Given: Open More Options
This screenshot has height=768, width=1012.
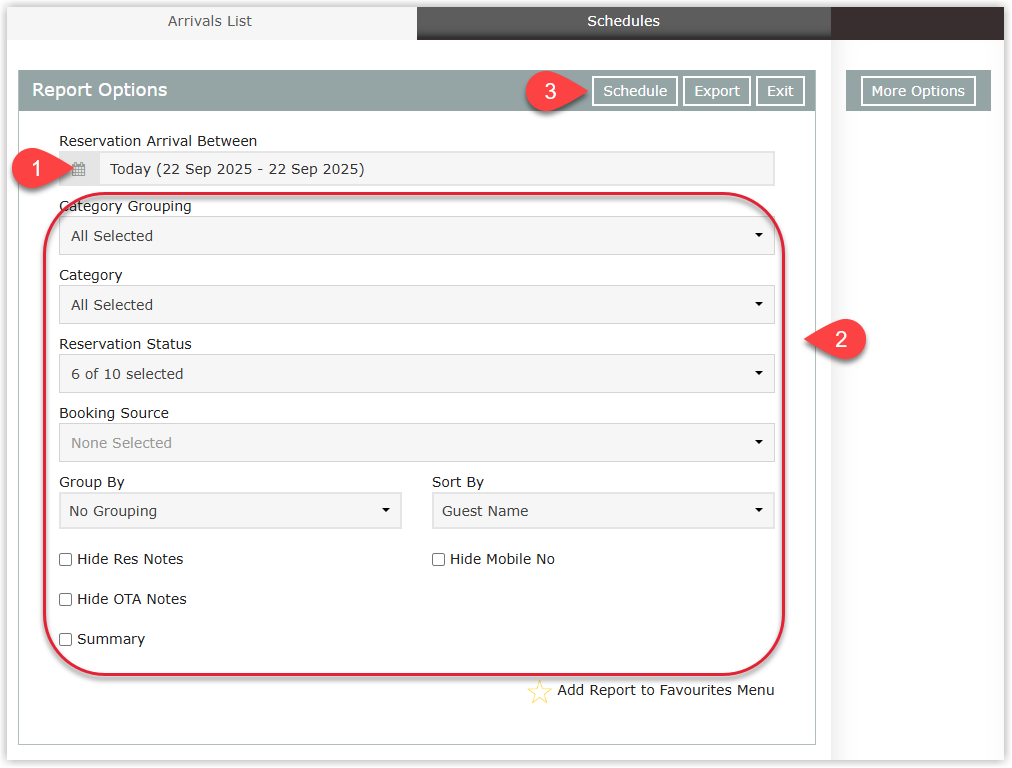Looking at the screenshot, I should [x=918, y=91].
